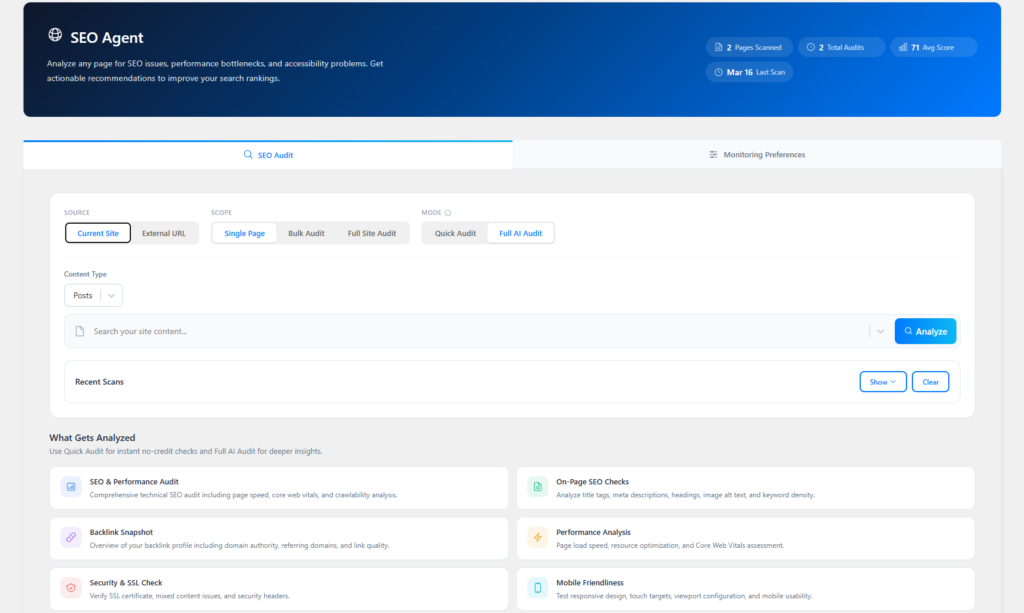Click the SEO Agent globe icon
The width and height of the screenshot is (1024, 613).
(55, 36)
